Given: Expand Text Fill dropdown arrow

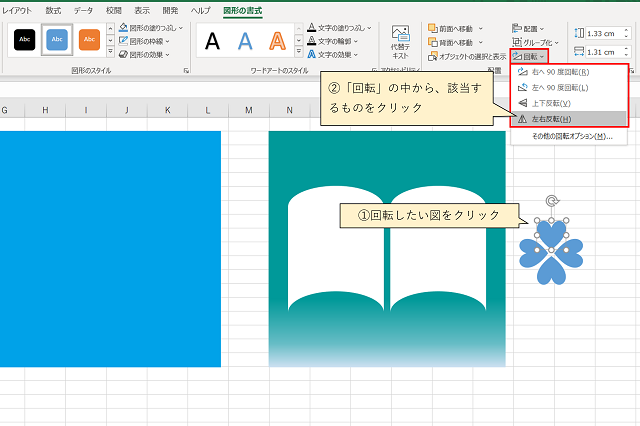Looking at the screenshot, I should [369, 28].
